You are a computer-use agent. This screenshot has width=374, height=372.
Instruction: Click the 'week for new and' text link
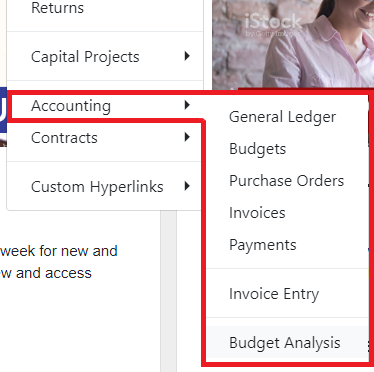coord(59,251)
